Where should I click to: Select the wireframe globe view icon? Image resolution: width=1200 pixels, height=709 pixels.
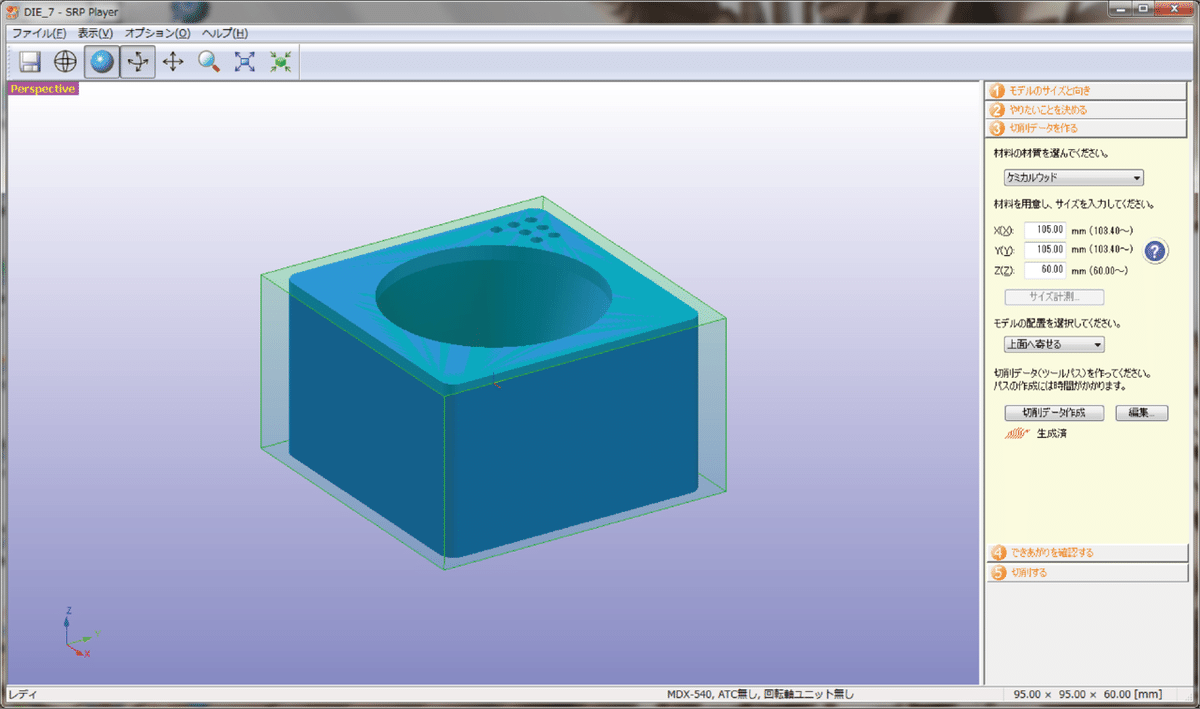[65, 62]
